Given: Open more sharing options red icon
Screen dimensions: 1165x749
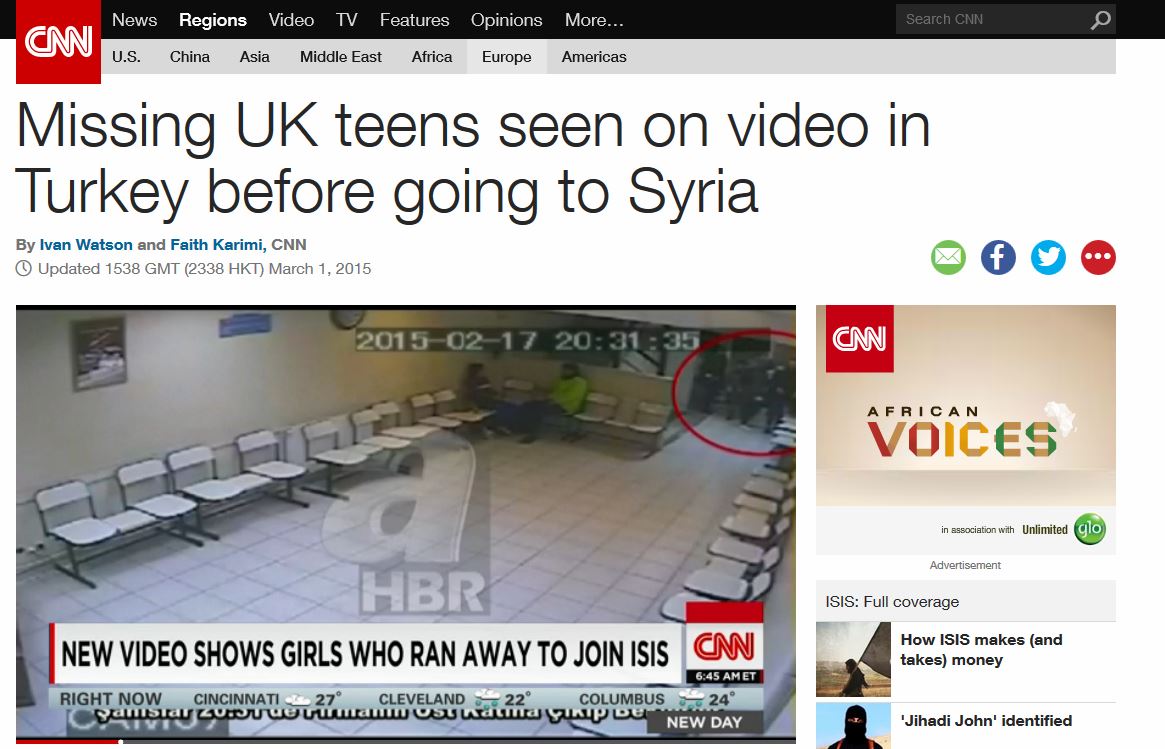Looking at the screenshot, I should point(1098,258).
